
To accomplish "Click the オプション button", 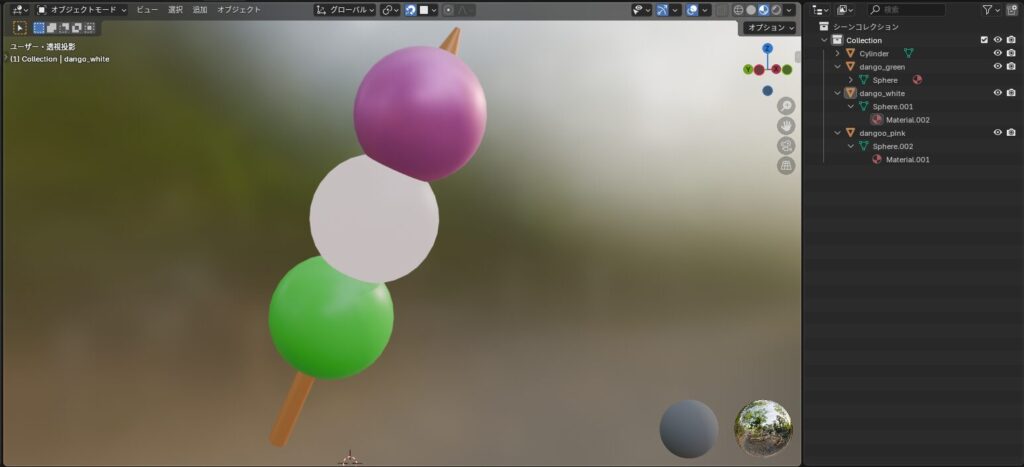I will coord(768,28).
